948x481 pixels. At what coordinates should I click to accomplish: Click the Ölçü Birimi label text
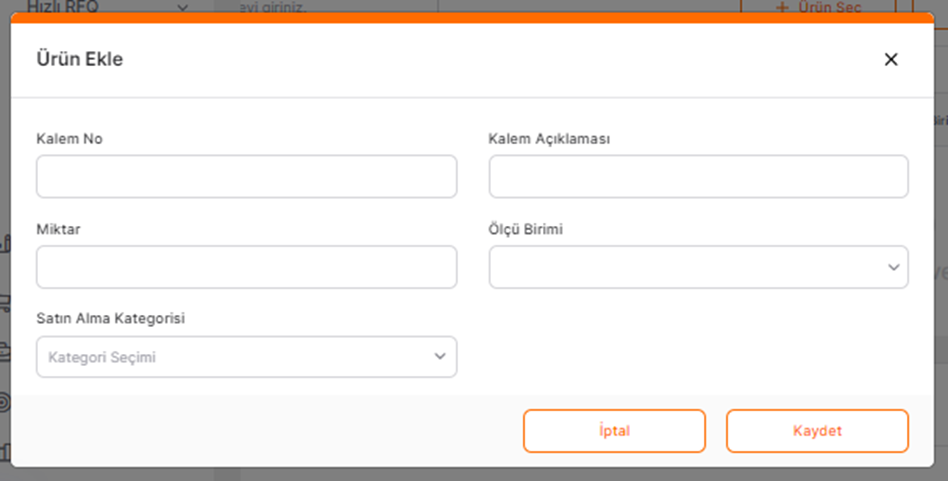[x=526, y=230]
